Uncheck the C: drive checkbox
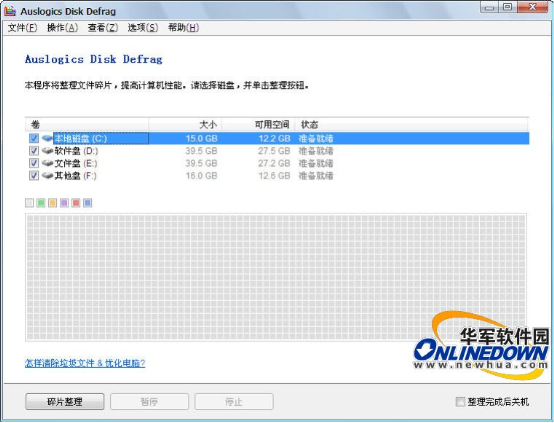Image resolution: width=554 pixels, height=423 pixels. point(34,138)
